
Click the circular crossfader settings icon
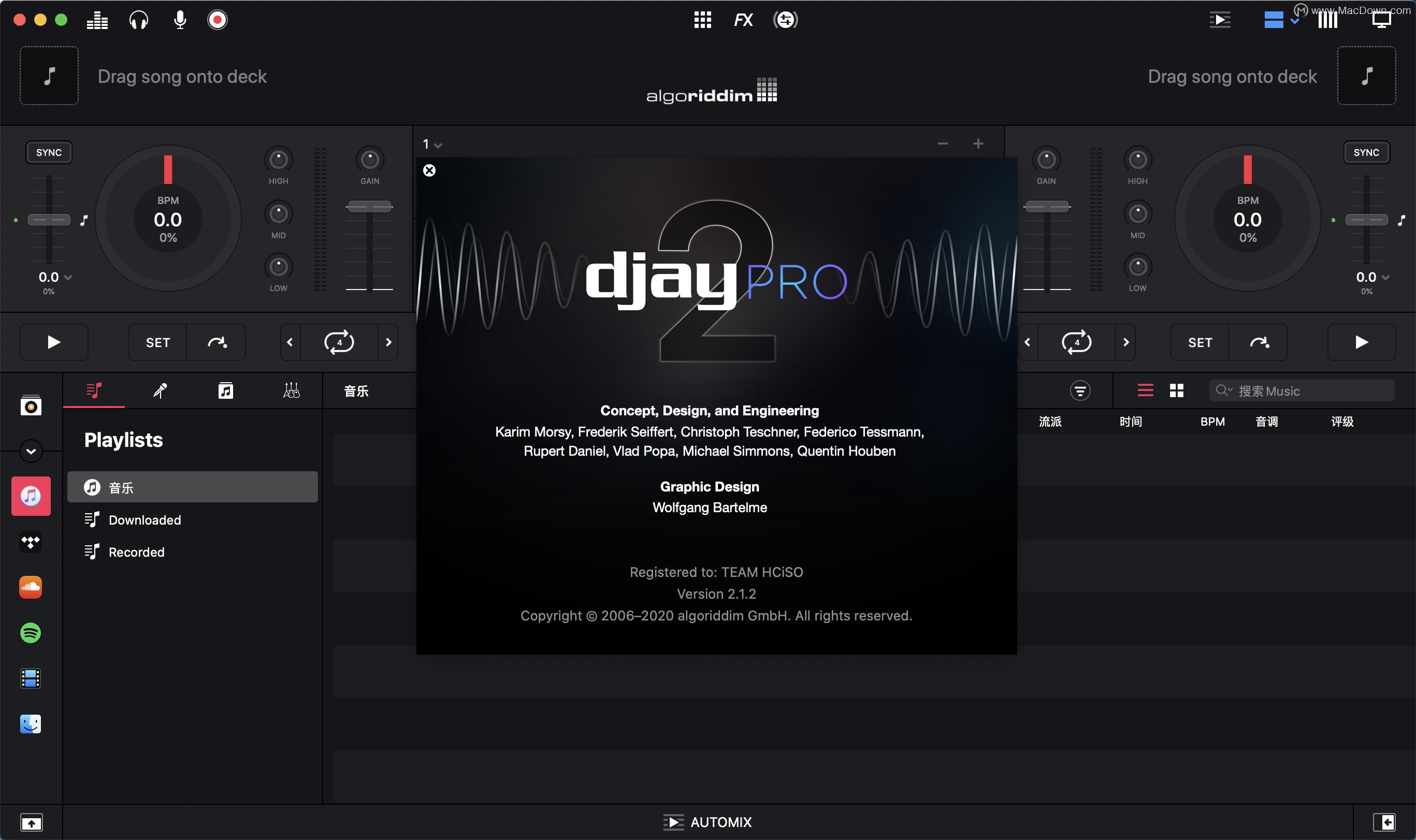tap(786, 20)
